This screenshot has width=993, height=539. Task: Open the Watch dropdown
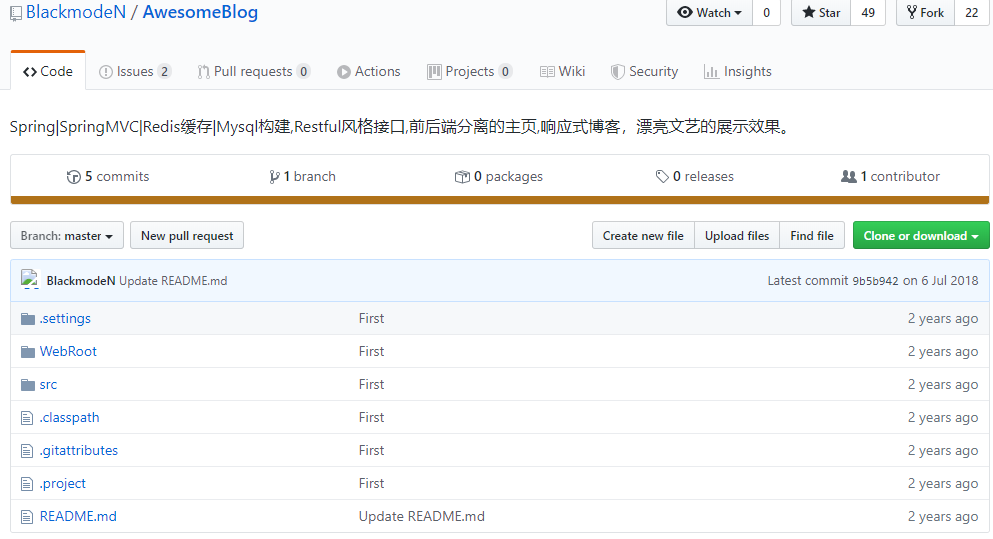point(709,13)
